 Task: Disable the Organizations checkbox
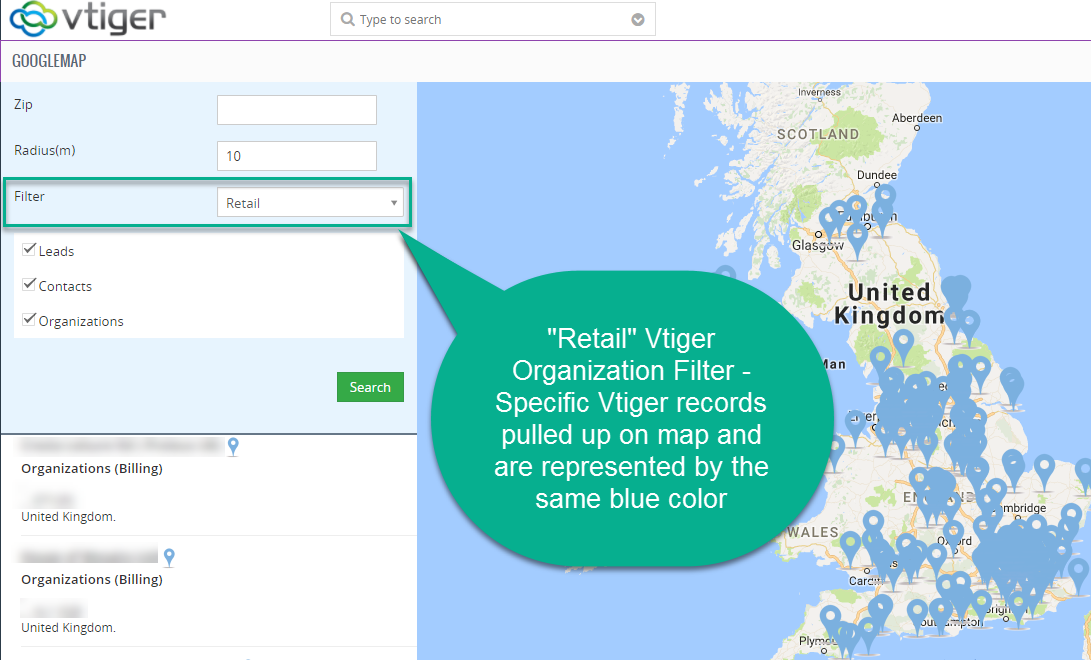click(29, 320)
